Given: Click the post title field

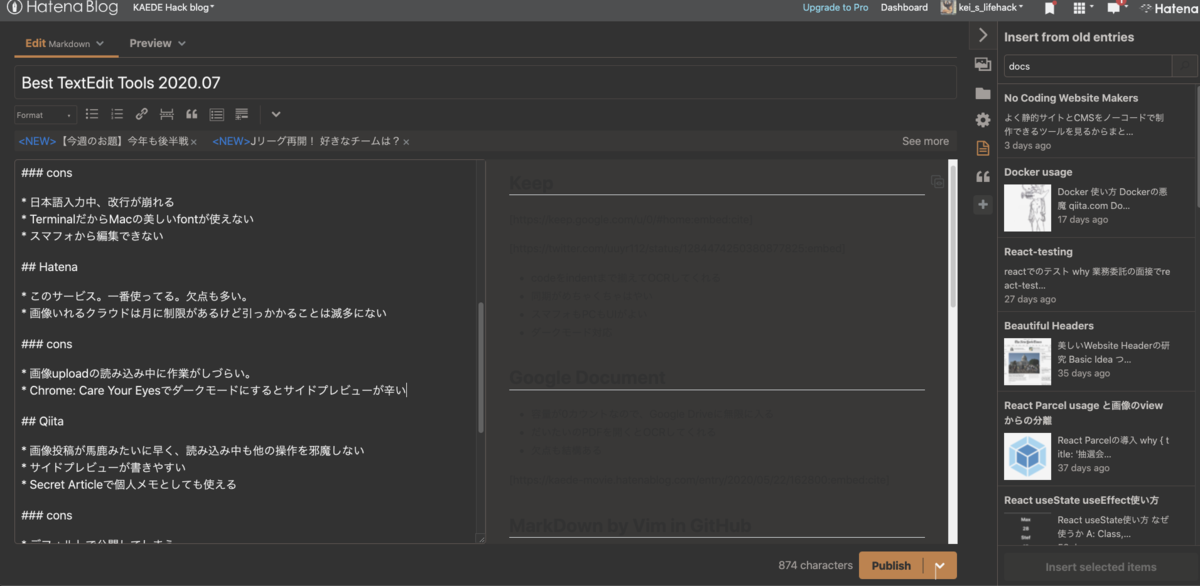Looking at the screenshot, I should pos(486,83).
